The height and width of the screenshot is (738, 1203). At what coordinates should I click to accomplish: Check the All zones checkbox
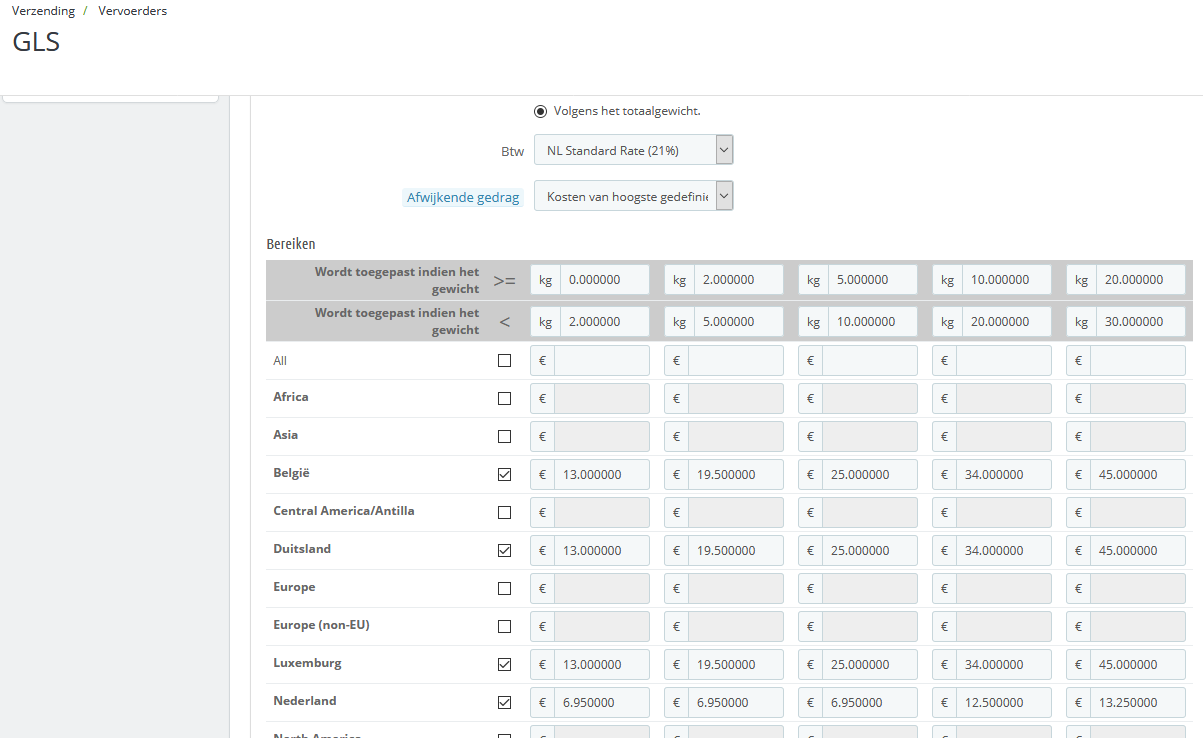[x=504, y=361]
